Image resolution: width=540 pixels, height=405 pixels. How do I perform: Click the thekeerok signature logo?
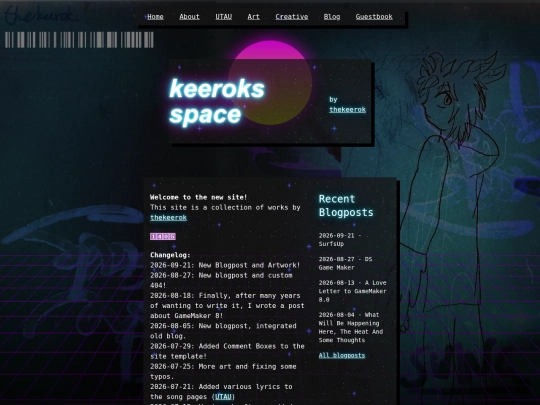[x=40, y=15]
